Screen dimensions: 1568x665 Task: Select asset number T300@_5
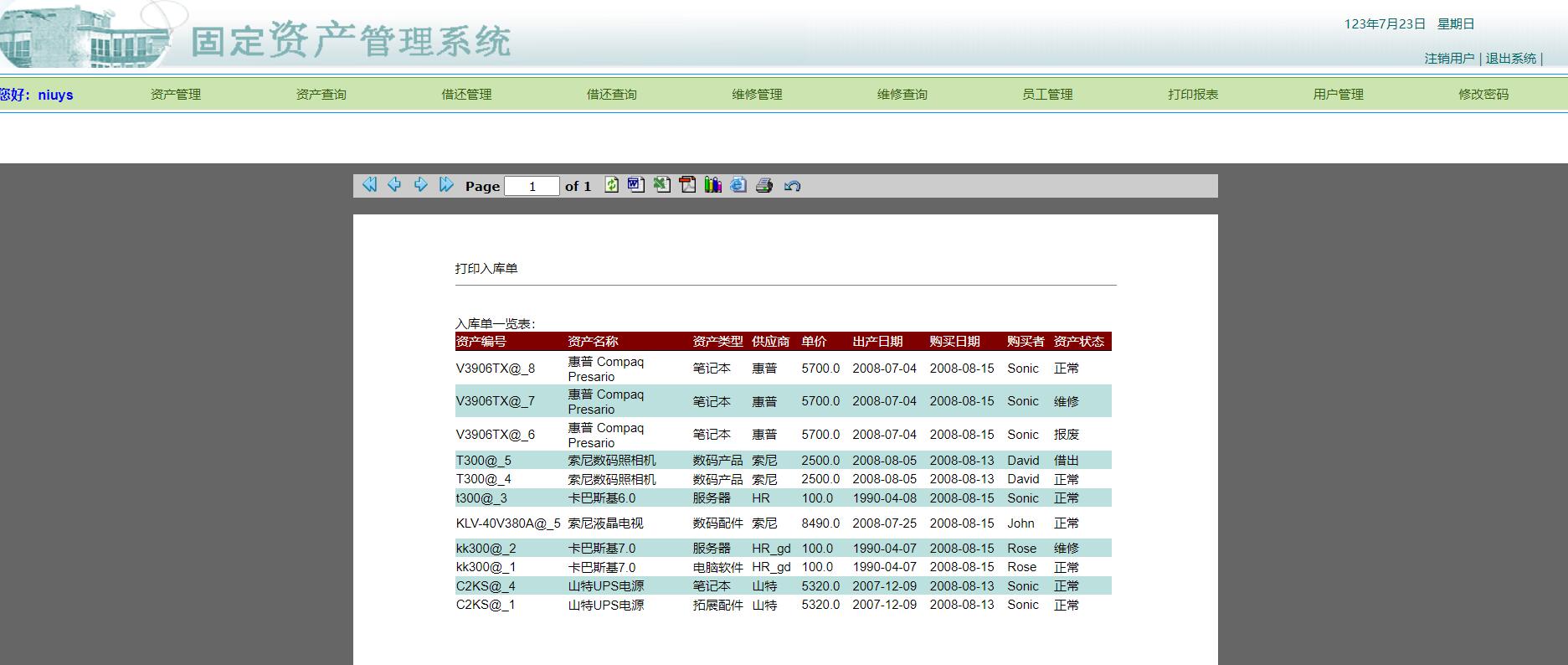pos(484,461)
